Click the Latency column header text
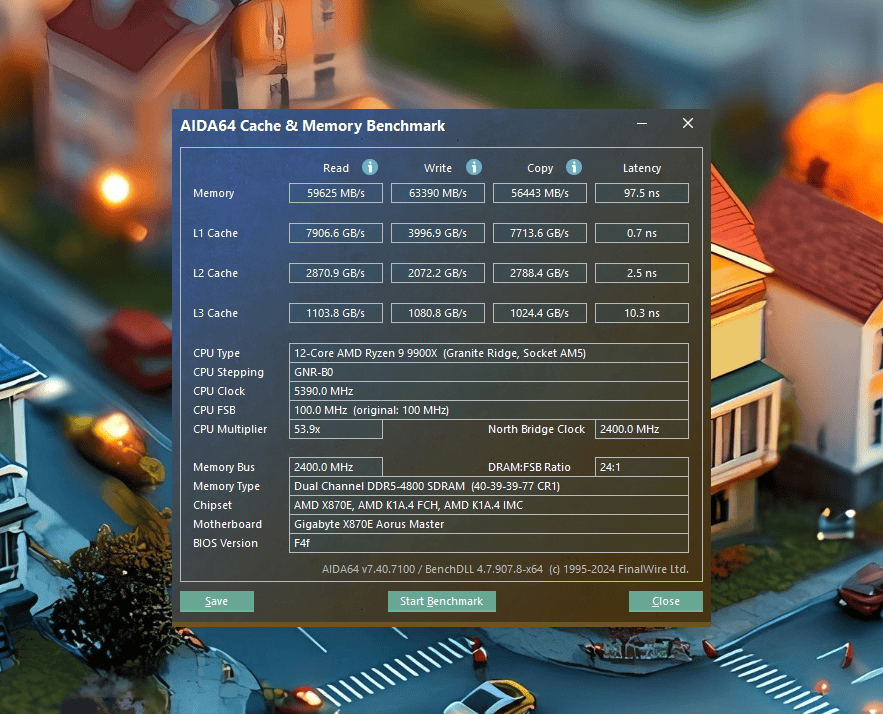 click(641, 168)
